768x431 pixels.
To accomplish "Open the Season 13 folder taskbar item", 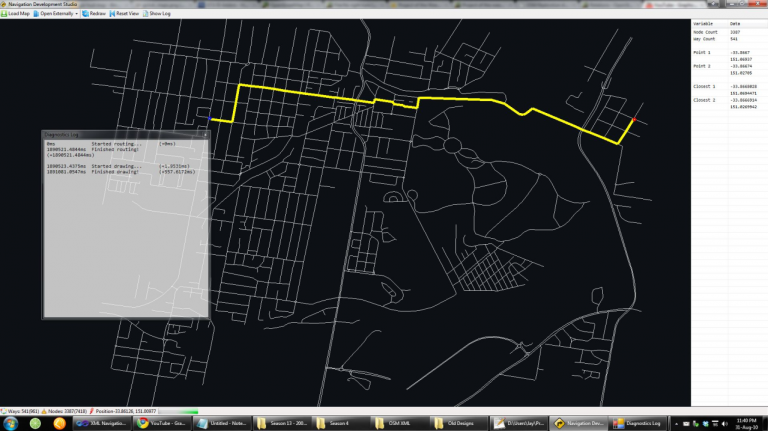I will pyautogui.click(x=282, y=423).
